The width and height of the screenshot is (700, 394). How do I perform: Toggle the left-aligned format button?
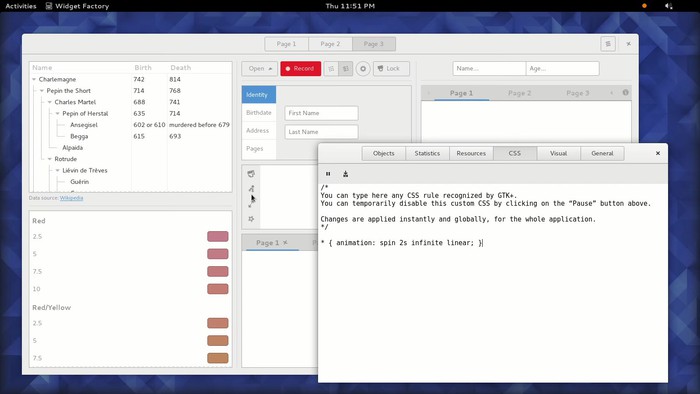tap(331, 69)
